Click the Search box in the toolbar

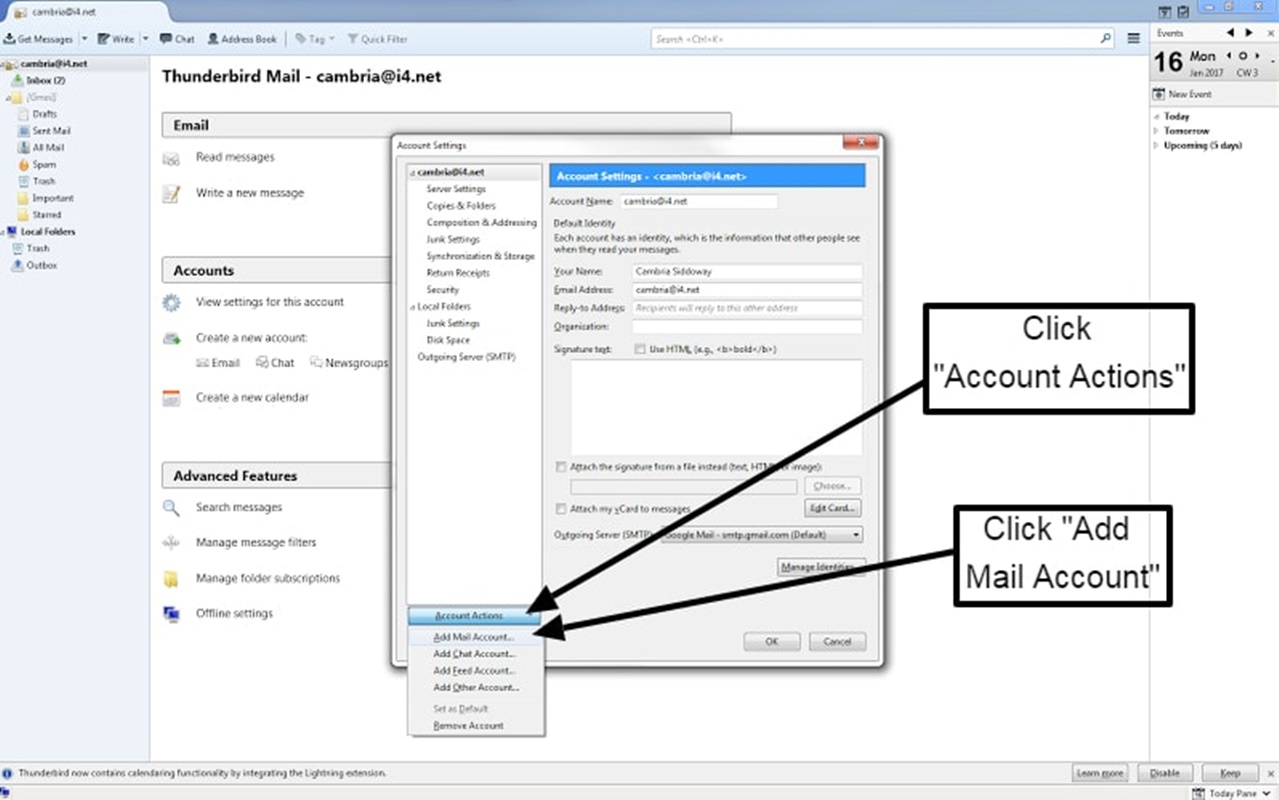click(882, 39)
